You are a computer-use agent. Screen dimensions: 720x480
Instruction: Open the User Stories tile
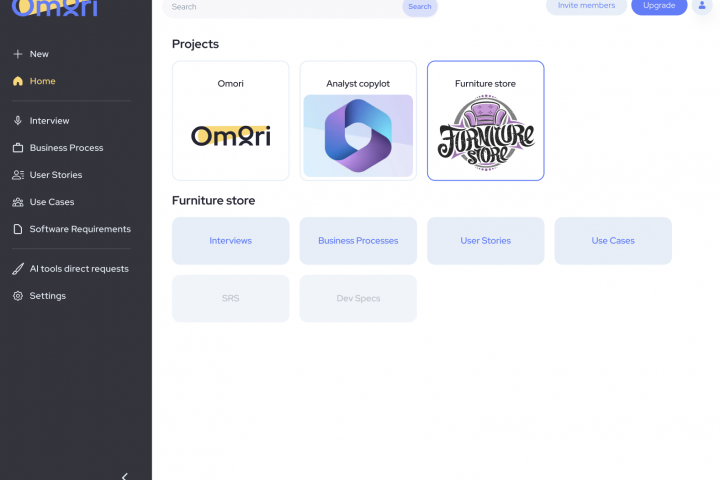coord(485,241)
